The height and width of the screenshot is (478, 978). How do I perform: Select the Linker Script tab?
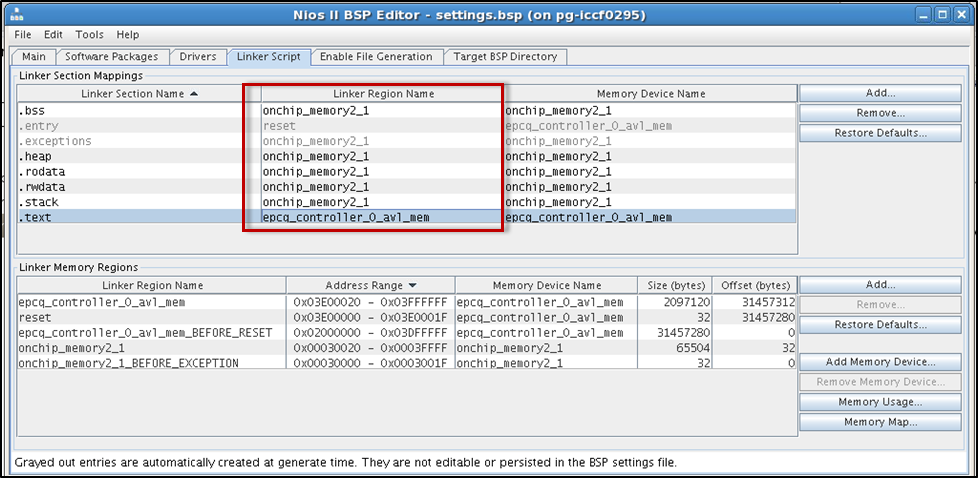coord(269,57)
